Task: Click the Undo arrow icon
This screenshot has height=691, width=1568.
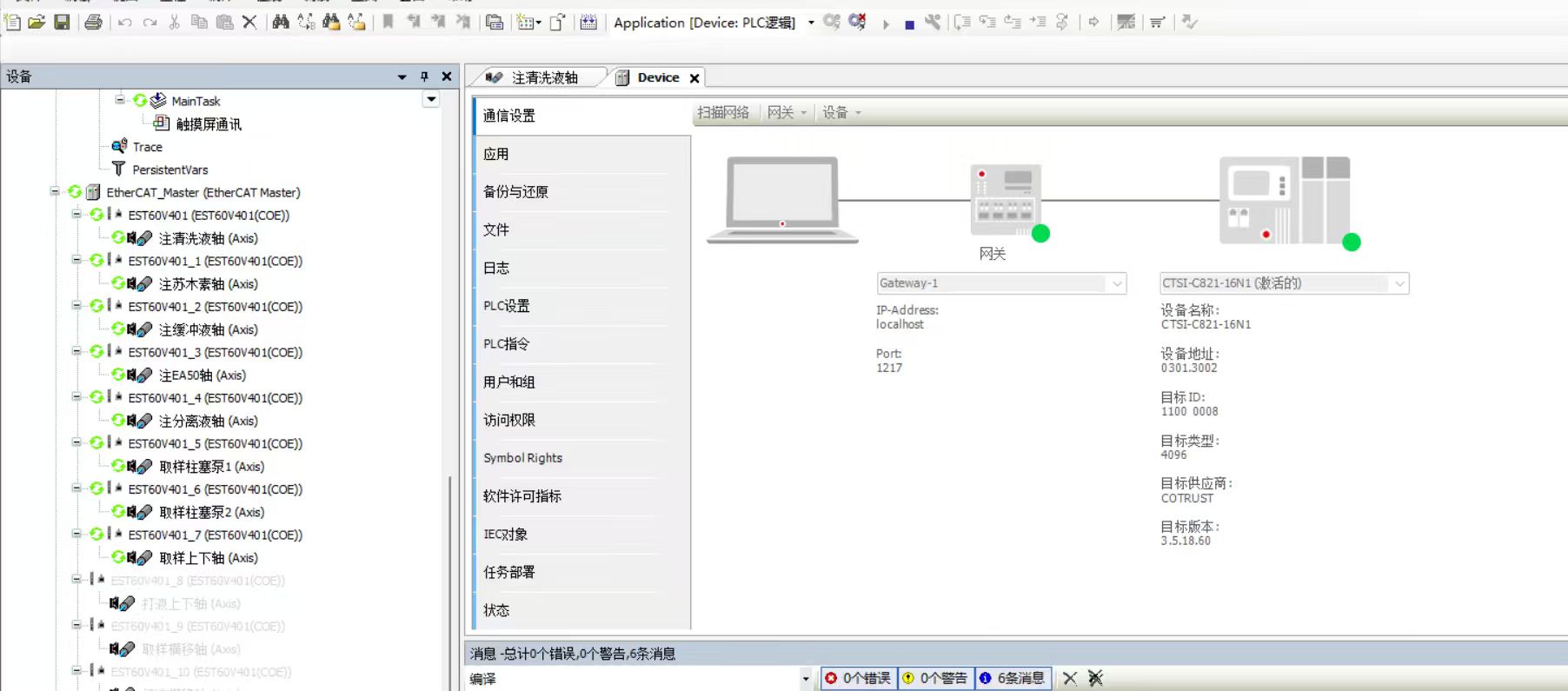Action: 125,22
